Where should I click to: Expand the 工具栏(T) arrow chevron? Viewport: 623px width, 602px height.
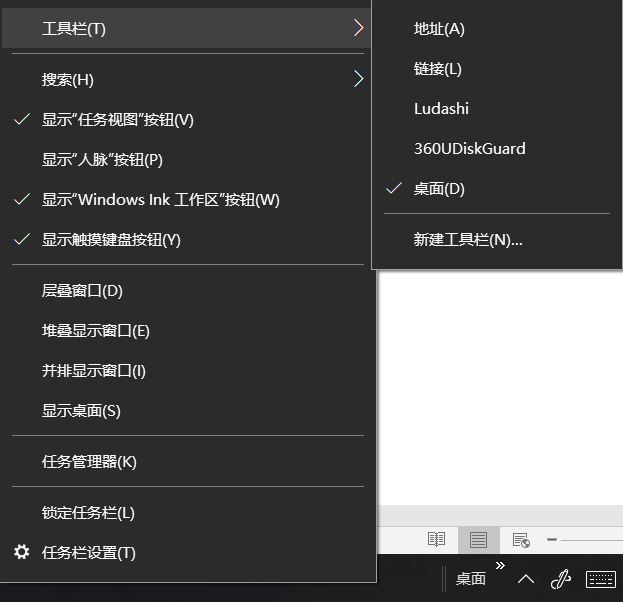coord(358,28)
